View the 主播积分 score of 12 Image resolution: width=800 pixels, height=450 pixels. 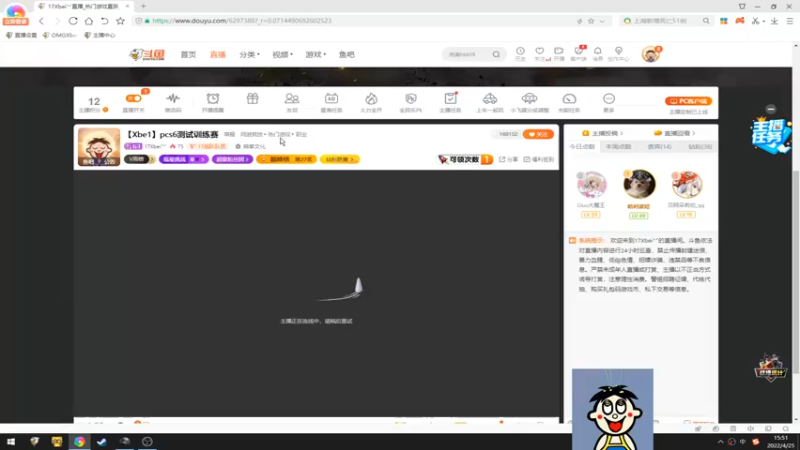pos(94,102)
